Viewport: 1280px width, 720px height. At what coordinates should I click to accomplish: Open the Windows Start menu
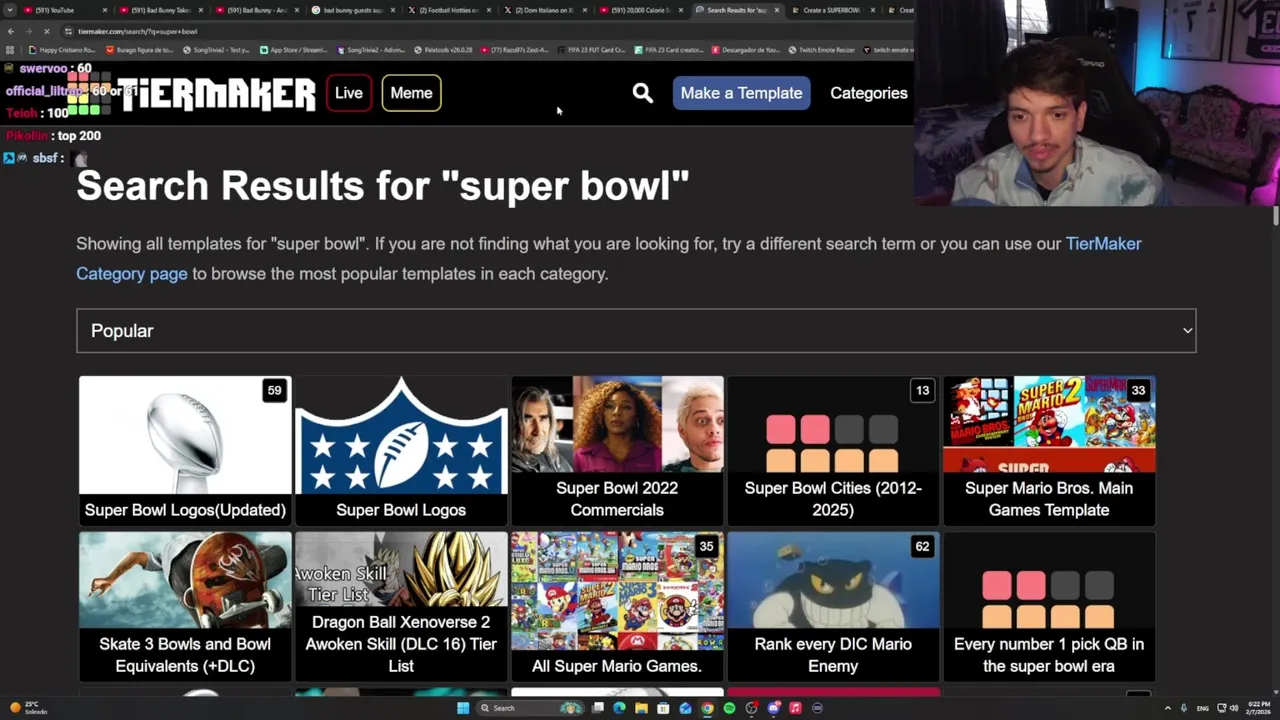click(x=463, y=708)
